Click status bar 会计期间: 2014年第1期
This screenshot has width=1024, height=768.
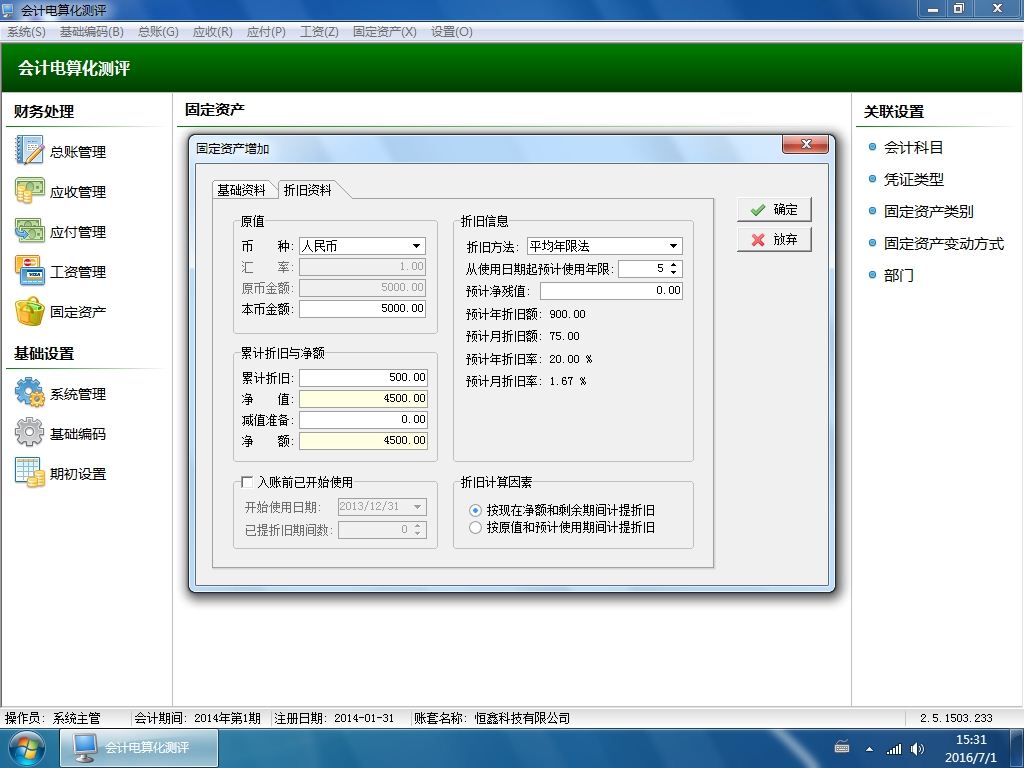[197, 718]
